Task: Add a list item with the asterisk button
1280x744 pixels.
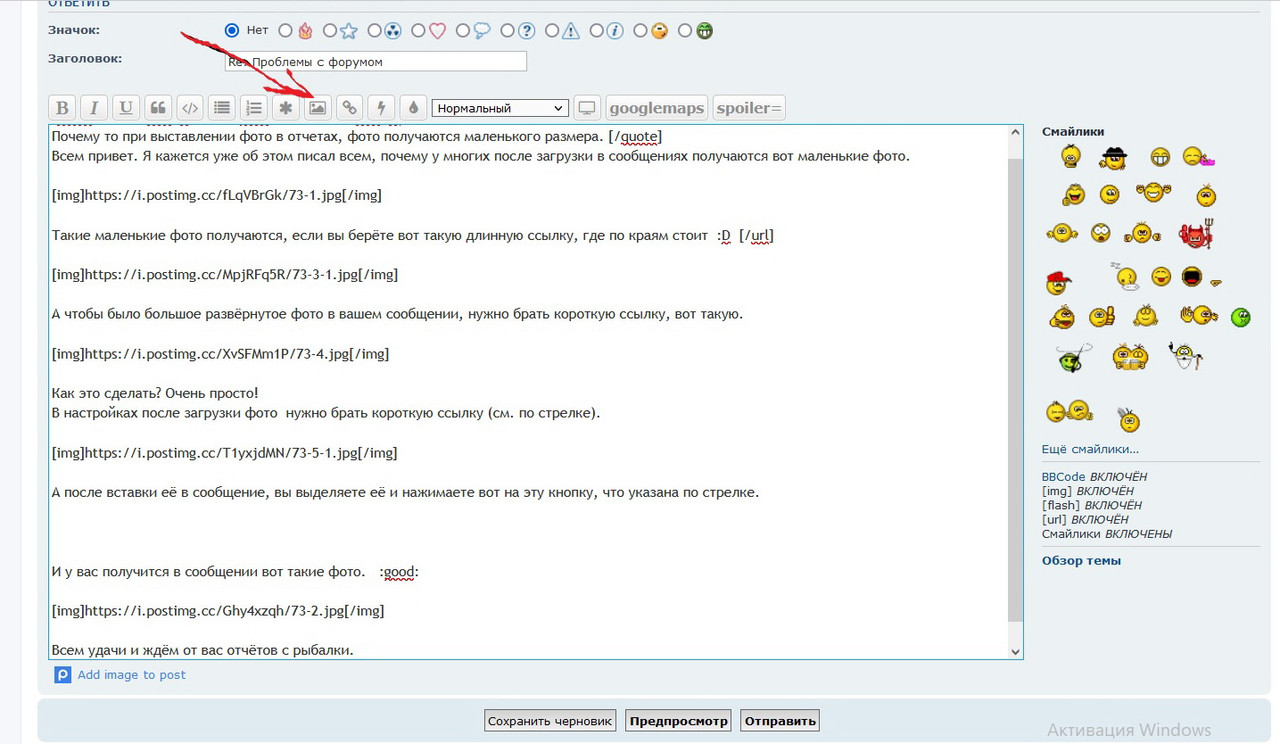Action: click(x=286, y=108)
